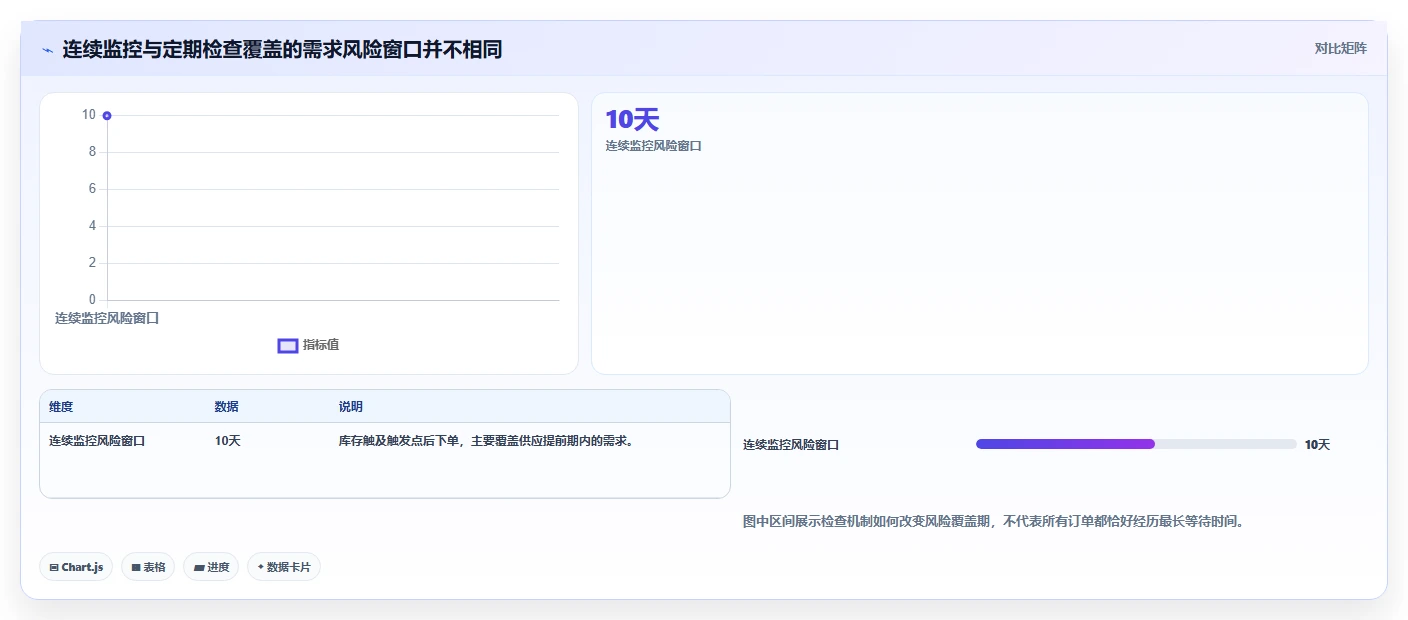
Task: Click the 数据卡片 tag
Action: (284, 567)
